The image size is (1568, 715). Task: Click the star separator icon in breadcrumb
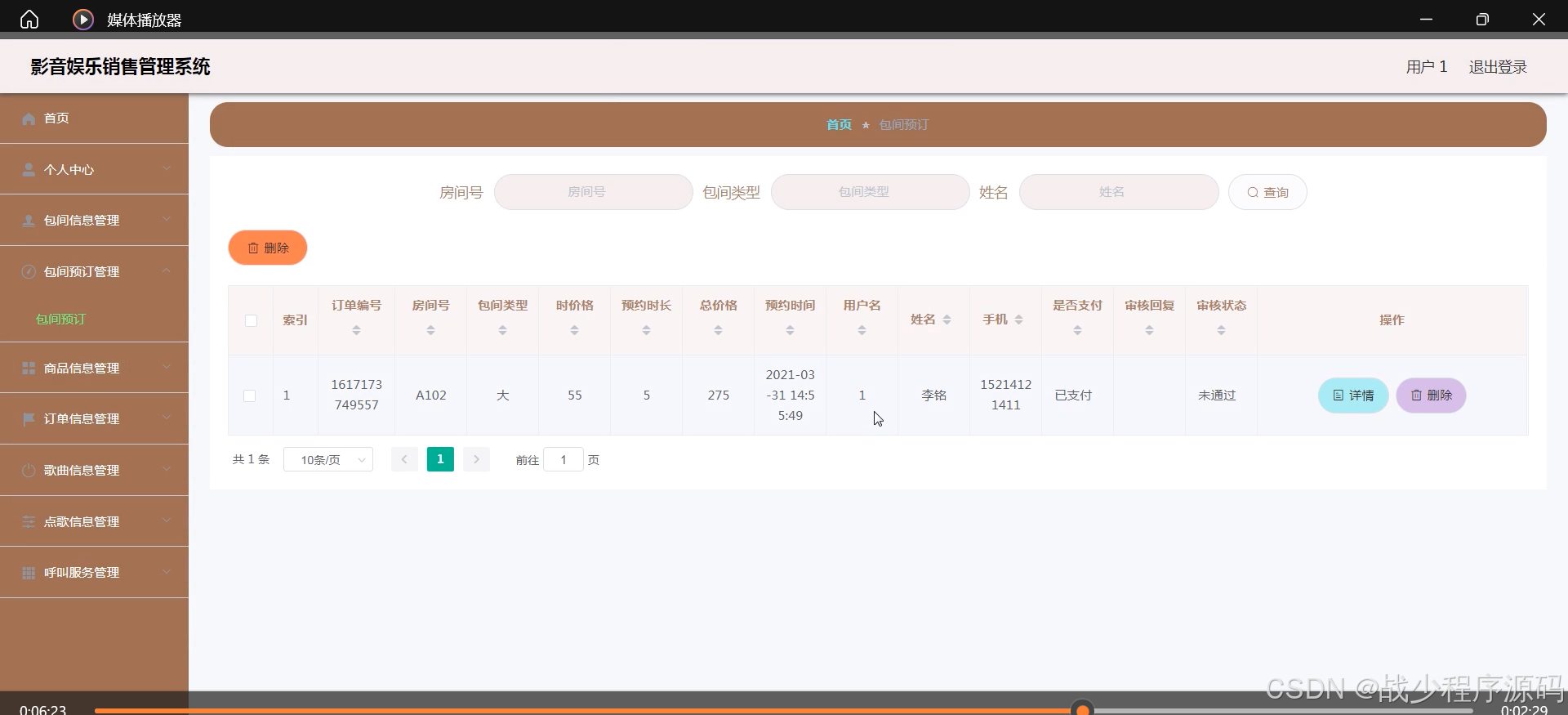pos(866,125)
